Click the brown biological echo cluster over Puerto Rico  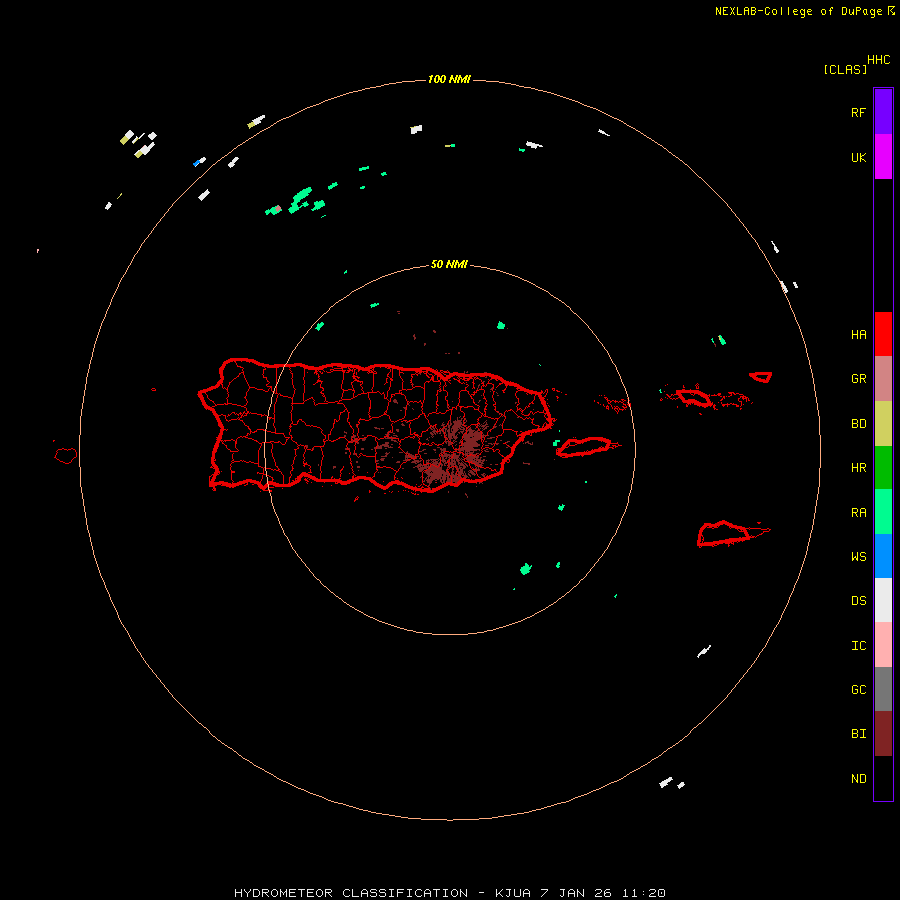pos(453,453)
